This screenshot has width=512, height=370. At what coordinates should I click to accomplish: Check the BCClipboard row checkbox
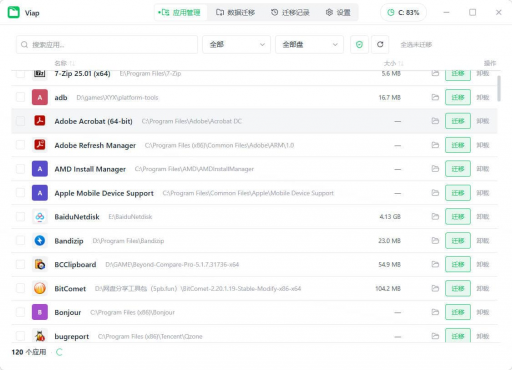click(20, 264)
